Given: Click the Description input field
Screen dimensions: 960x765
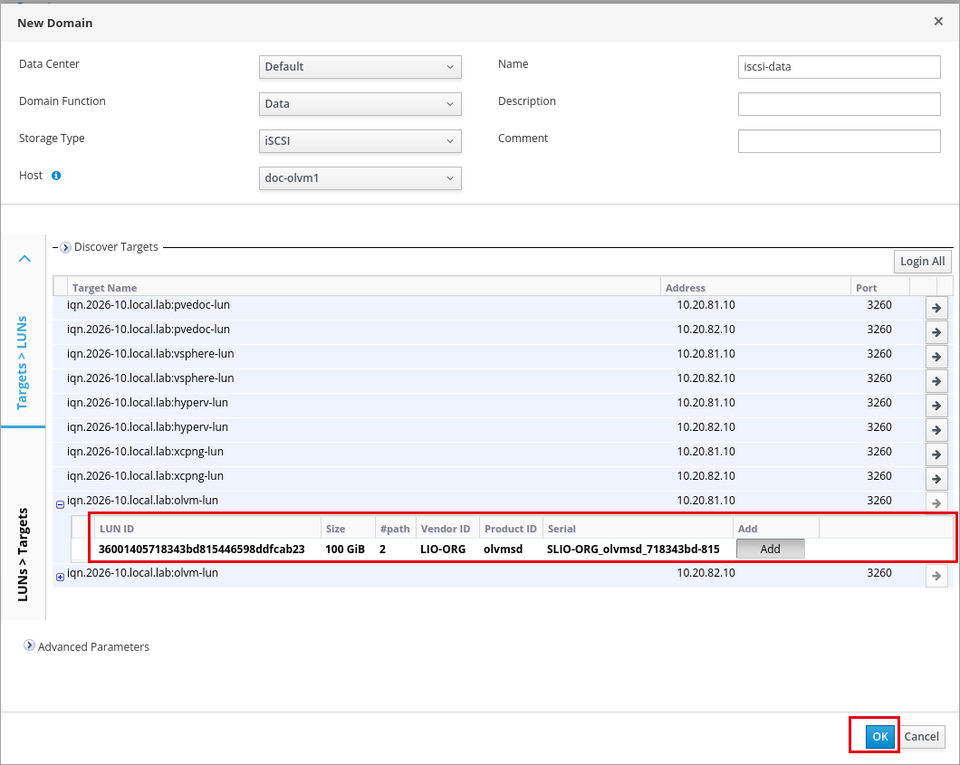Looking at the screenshot, I should [839, 104].
